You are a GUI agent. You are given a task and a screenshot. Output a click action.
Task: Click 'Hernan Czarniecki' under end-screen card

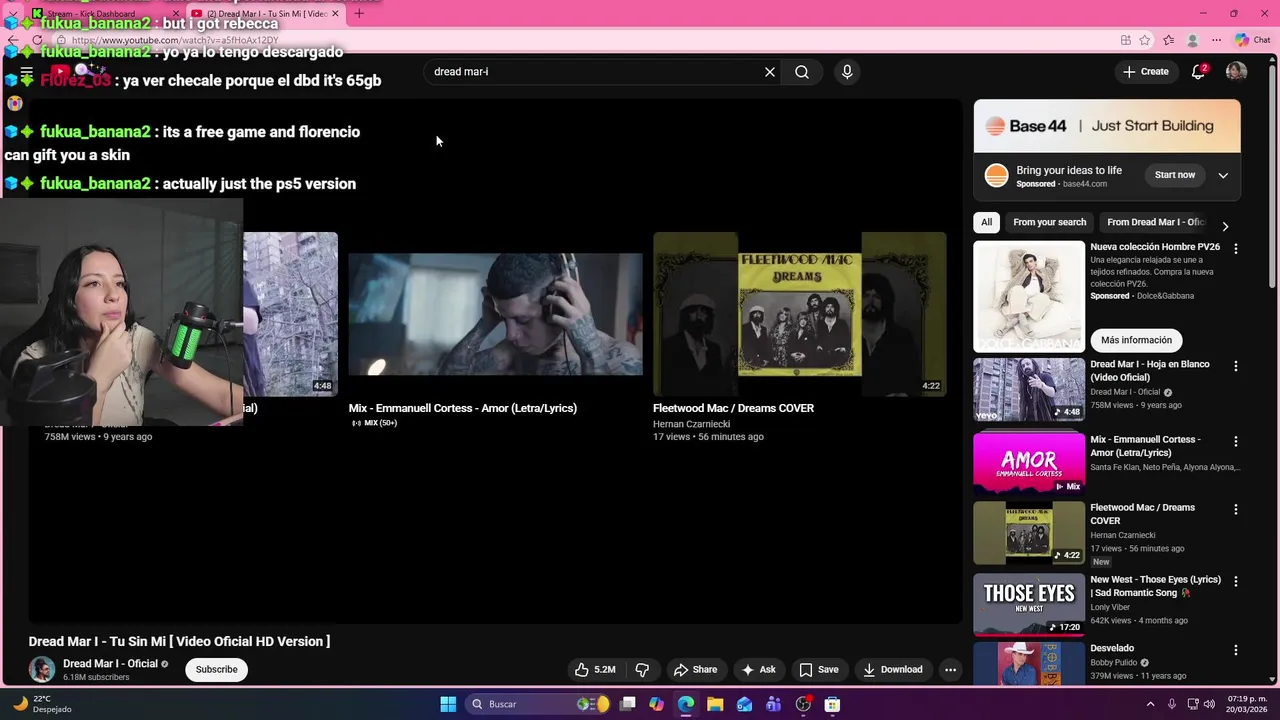691,424
